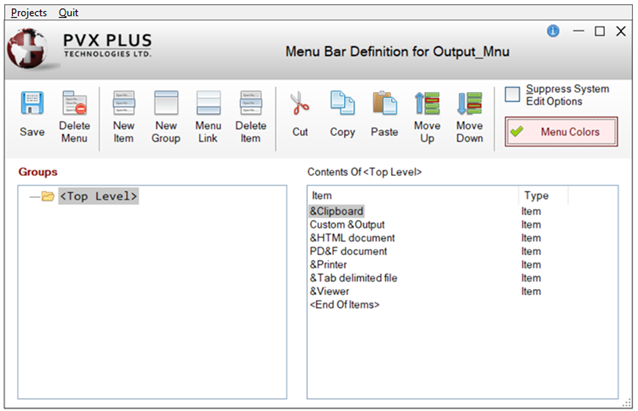Select the <Top Level> group tree node

pos(98,196)
